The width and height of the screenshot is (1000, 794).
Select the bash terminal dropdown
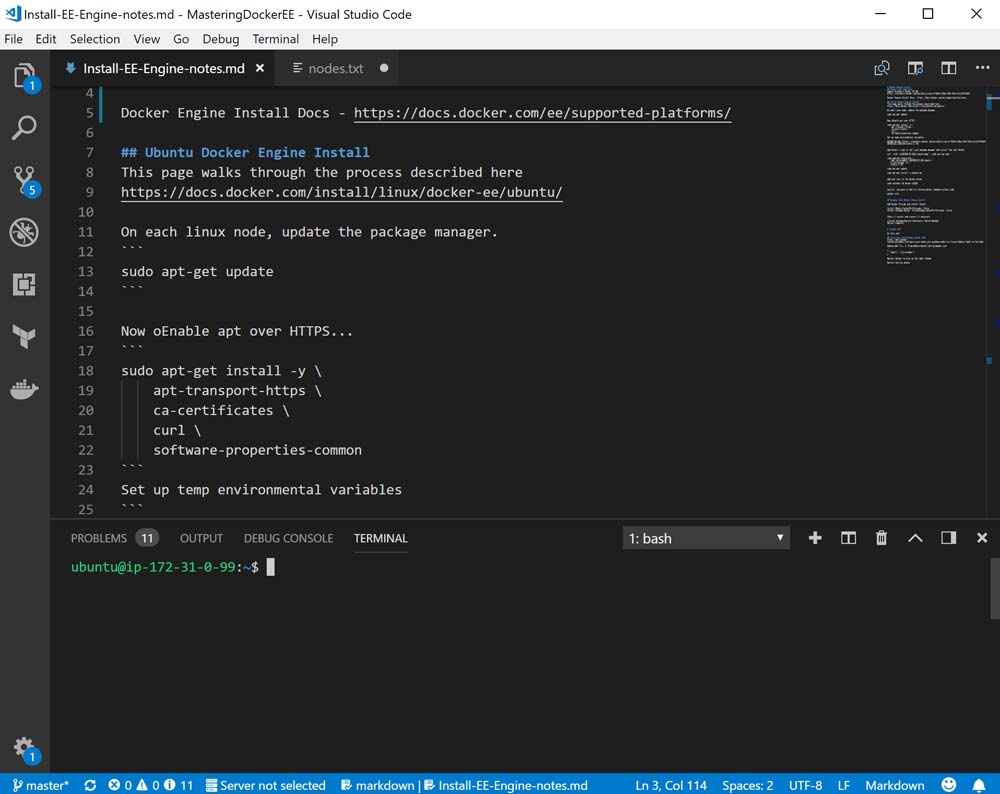point(706,538)
